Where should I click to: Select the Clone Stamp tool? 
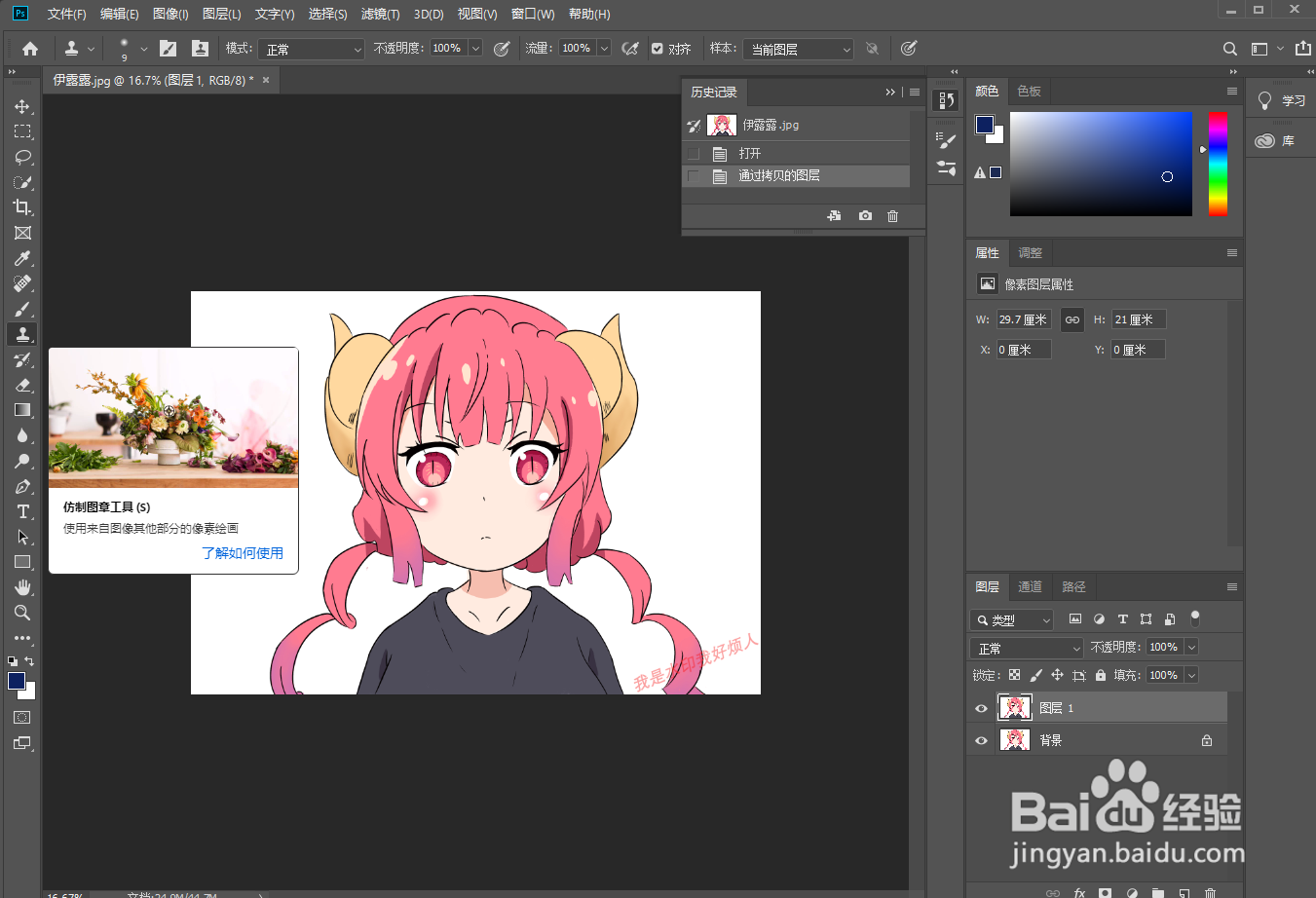pos(22,334)
